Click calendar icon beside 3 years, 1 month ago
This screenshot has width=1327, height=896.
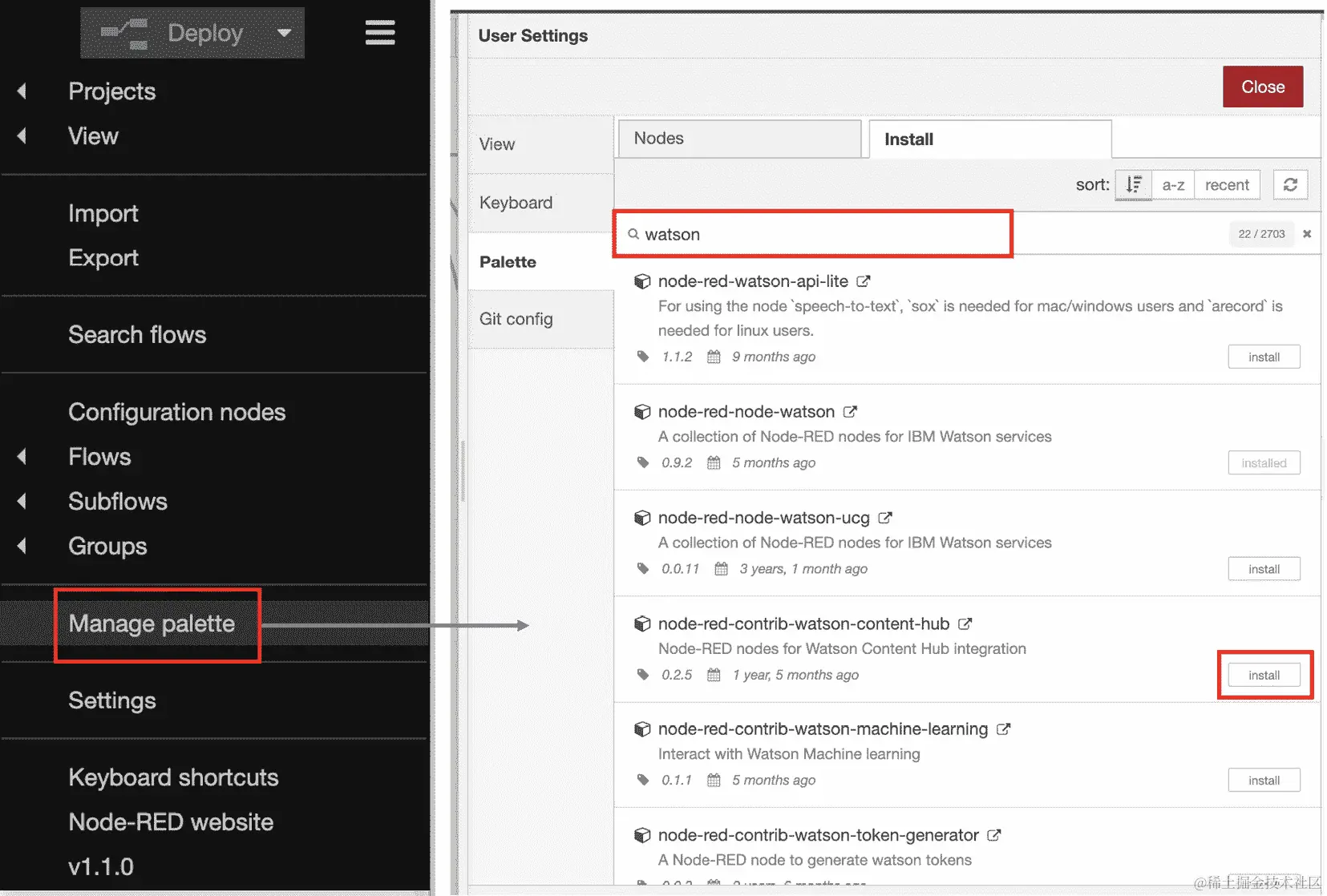pos(722,568)
